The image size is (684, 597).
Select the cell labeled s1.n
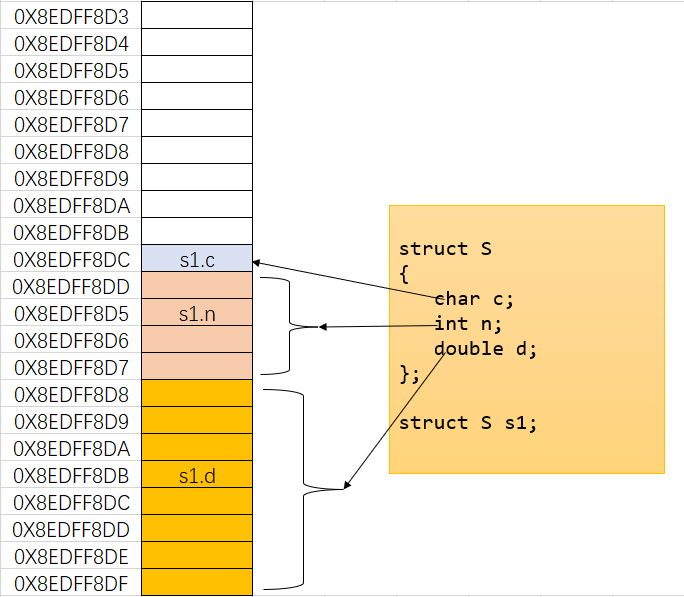point(196,314)
